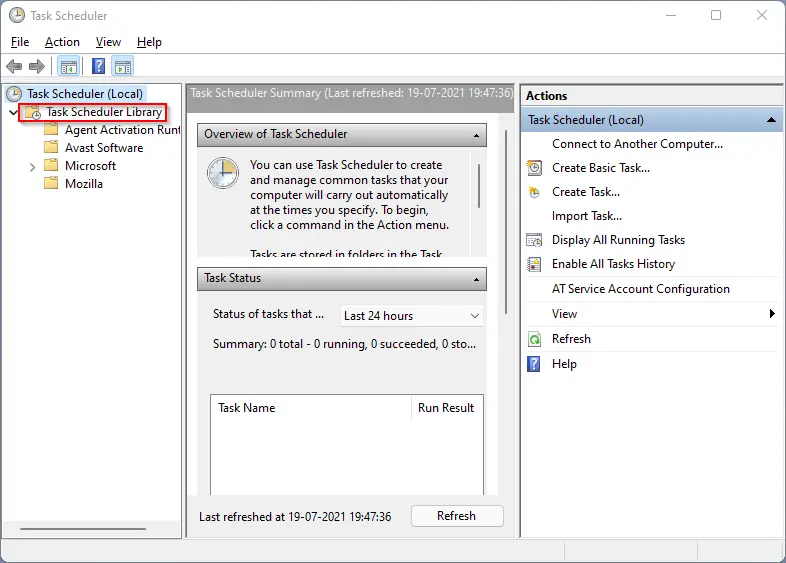
Task: Open the Action menu
Action: point(62,42)
